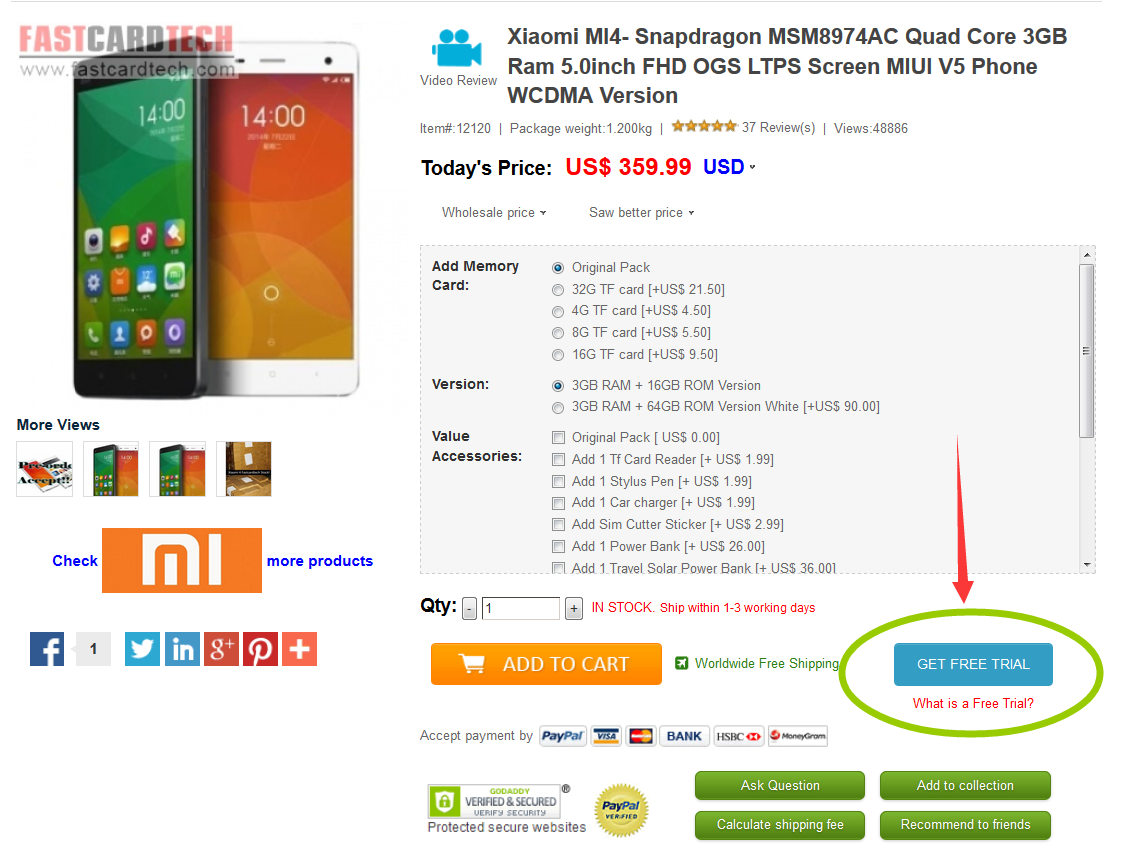Open the Video Review camera icon

(457, 48)
